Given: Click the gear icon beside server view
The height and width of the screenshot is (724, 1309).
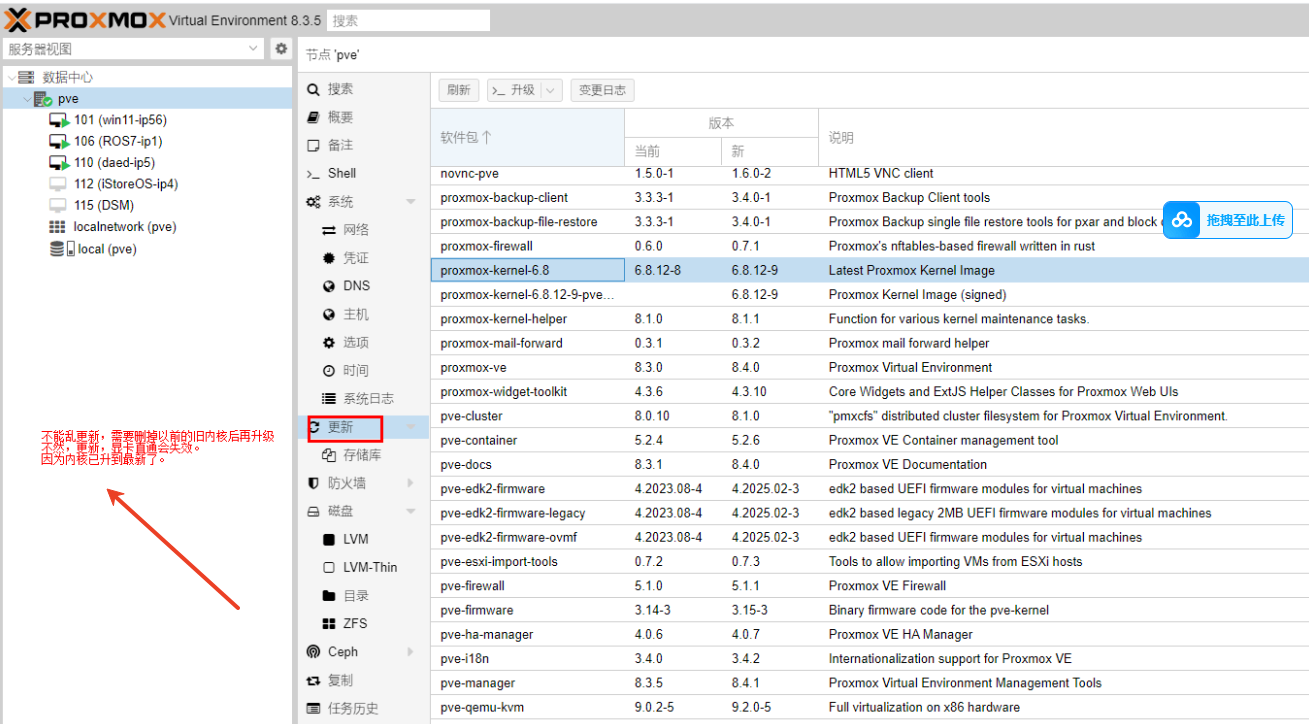Looking at the screenshot, I should pyautogui.click(x=281, y=49).
